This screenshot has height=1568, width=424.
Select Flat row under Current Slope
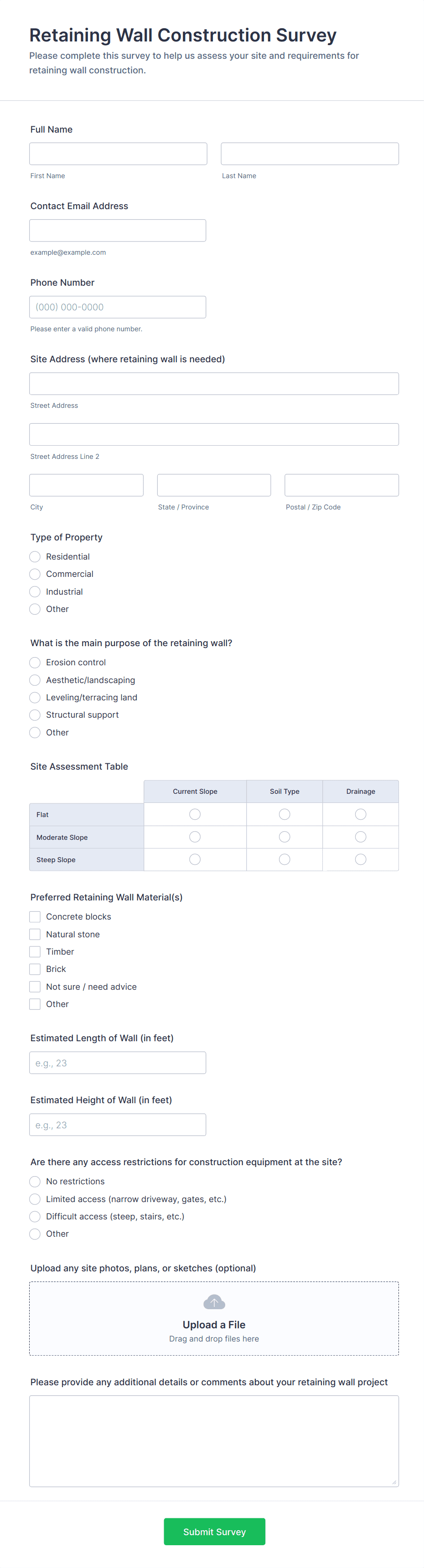195,814
